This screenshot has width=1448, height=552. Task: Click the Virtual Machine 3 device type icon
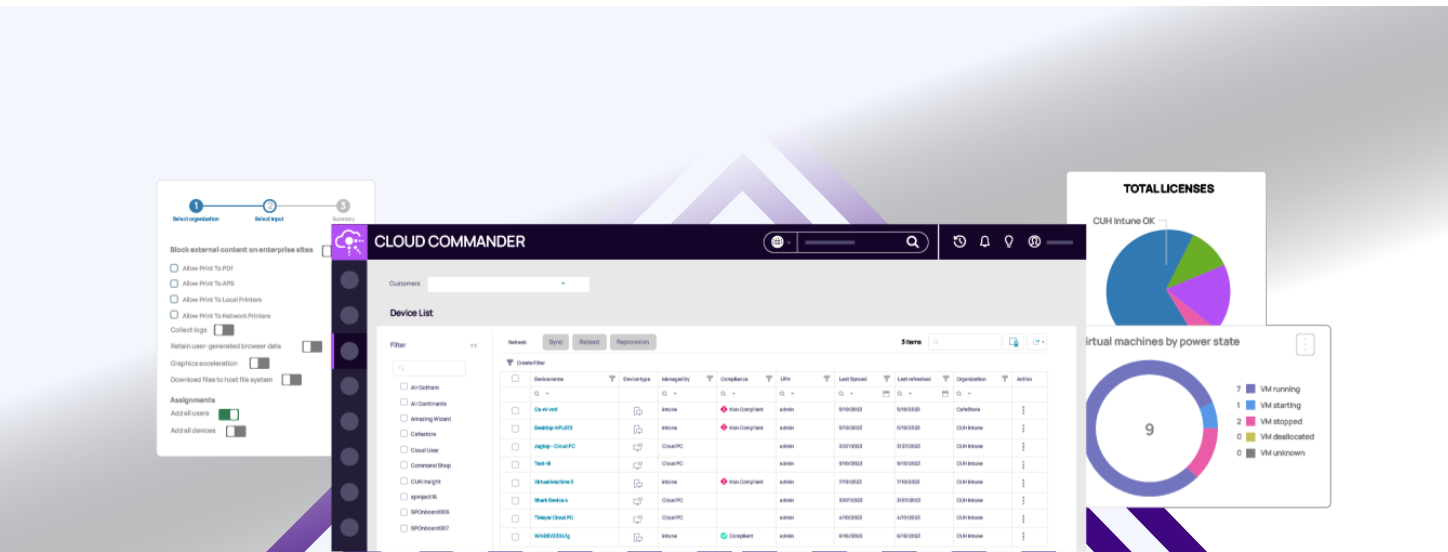[x=637, y=482]
